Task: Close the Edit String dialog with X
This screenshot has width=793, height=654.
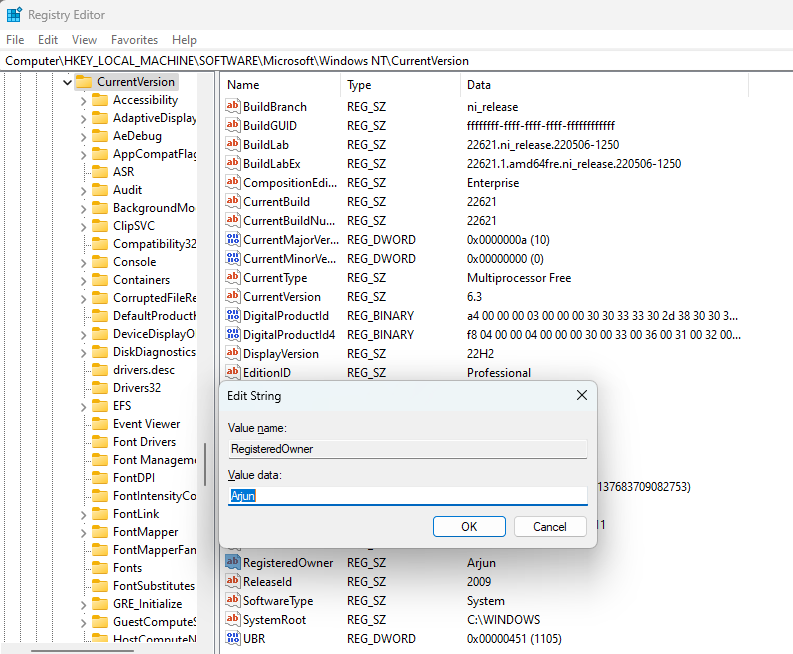Action: 582,395
